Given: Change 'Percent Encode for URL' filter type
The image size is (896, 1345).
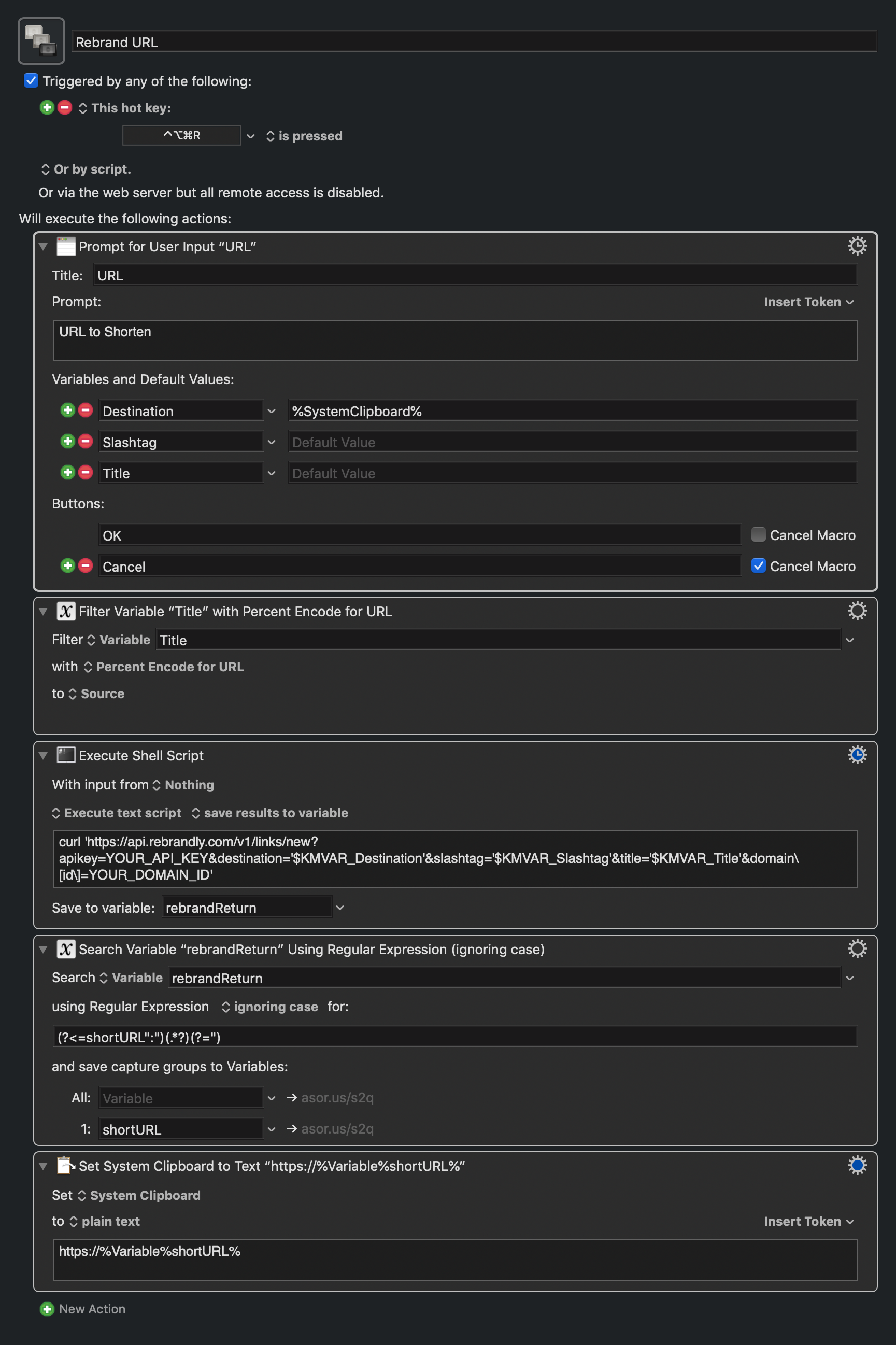Looking at the screenshot, I should [163, 667].
